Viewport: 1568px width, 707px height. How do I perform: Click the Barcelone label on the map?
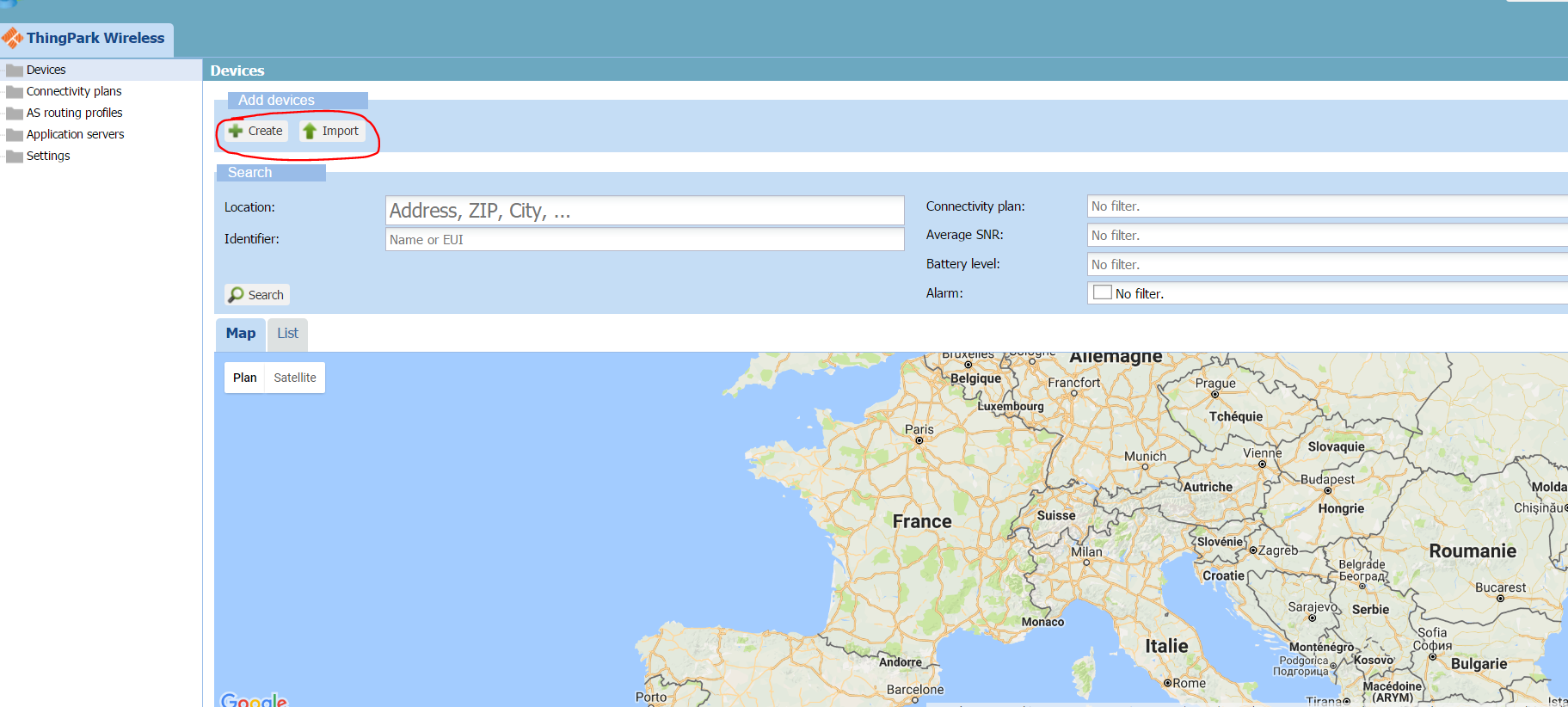pos(915,690)
